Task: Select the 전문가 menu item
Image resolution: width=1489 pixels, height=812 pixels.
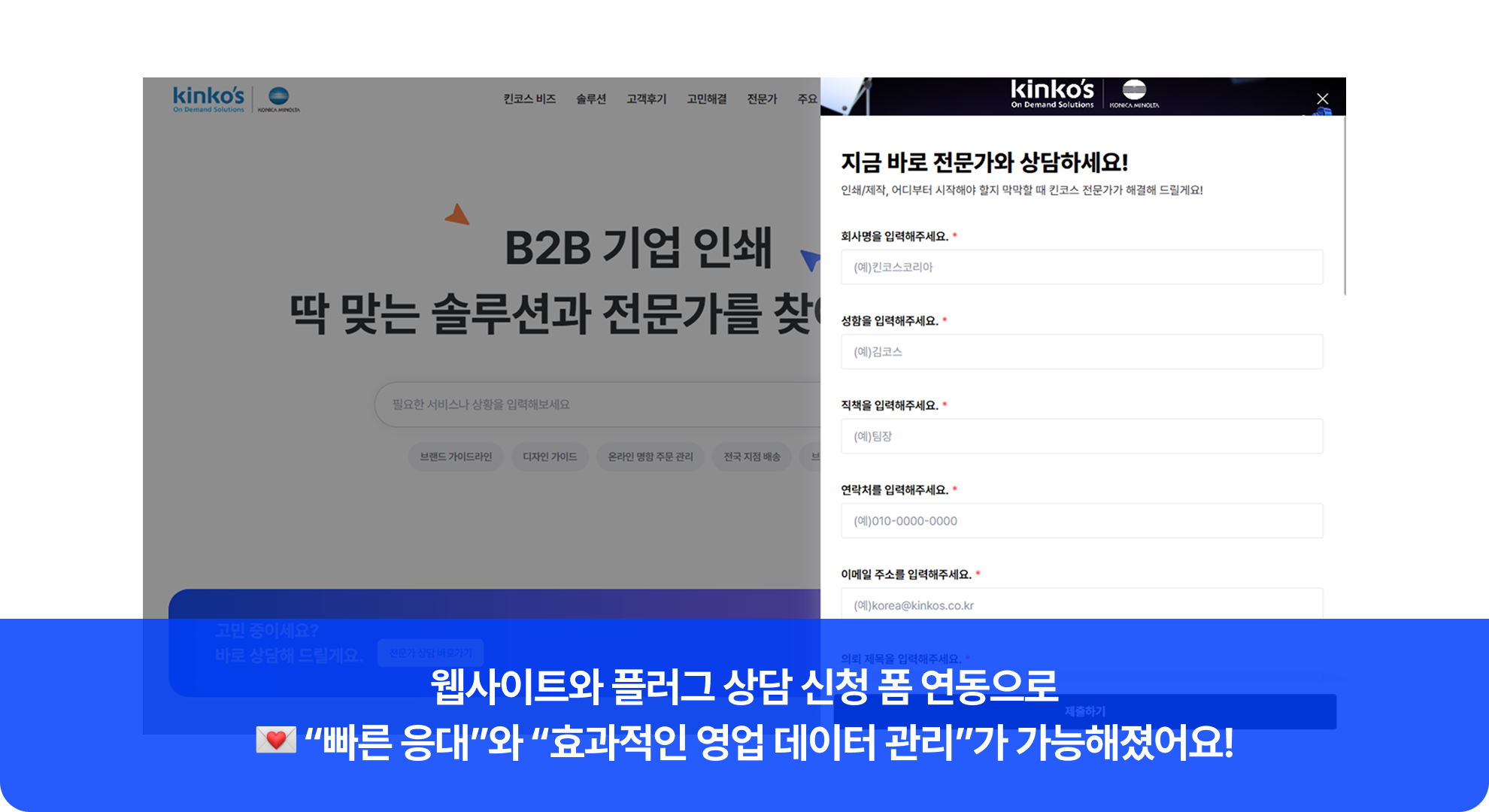Action: tap(761, 99)
